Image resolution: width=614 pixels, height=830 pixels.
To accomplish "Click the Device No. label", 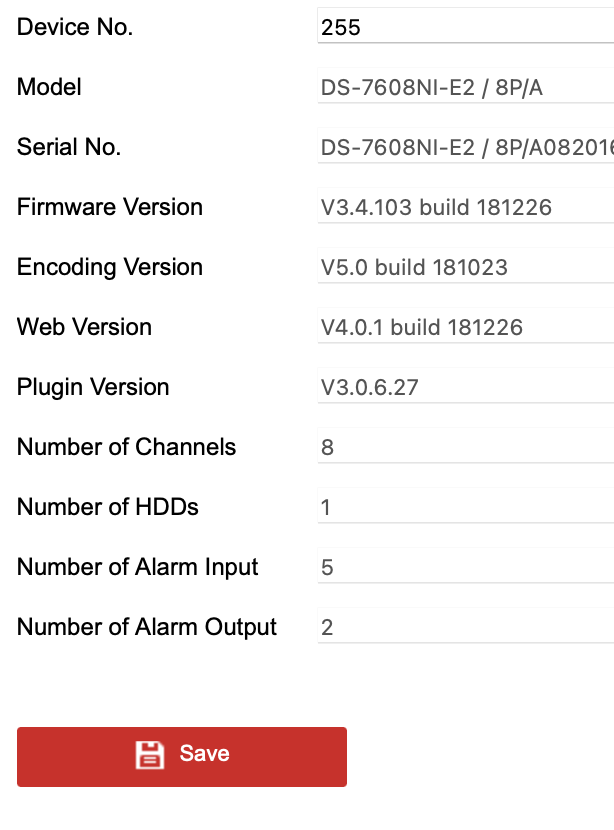I will coord(74,27).
